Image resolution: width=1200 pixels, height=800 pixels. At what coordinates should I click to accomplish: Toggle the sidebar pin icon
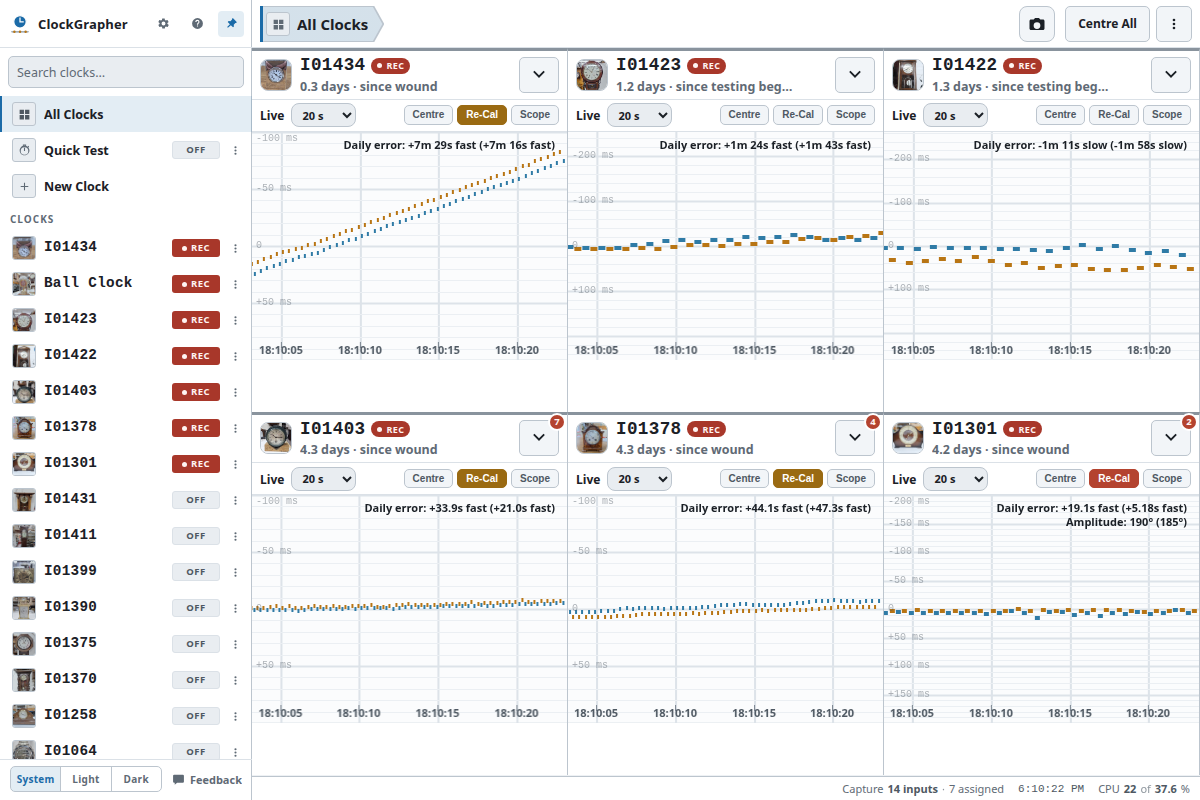[x=231, y=24]
